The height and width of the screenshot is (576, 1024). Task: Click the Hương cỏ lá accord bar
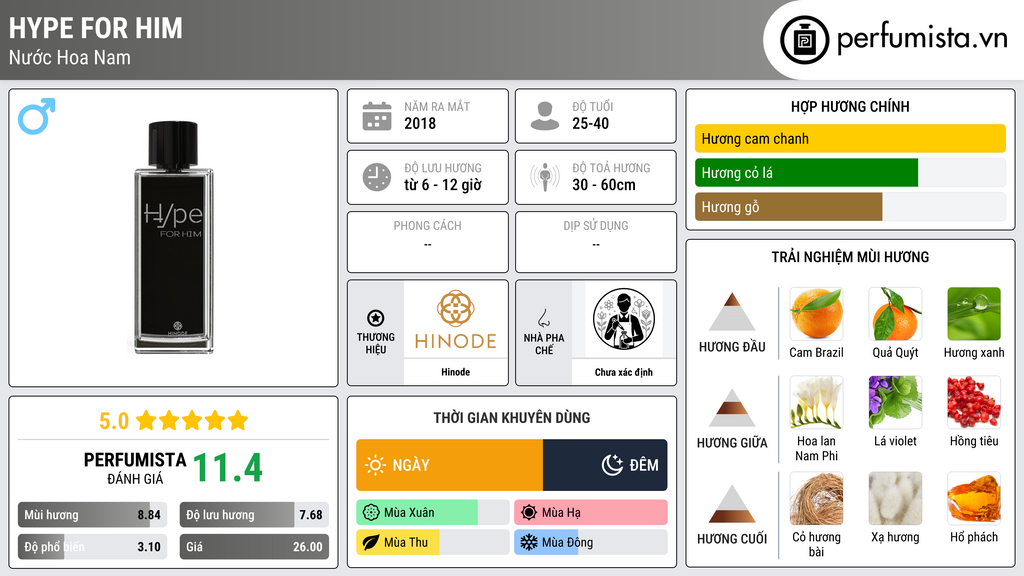(x=850, y=173)
